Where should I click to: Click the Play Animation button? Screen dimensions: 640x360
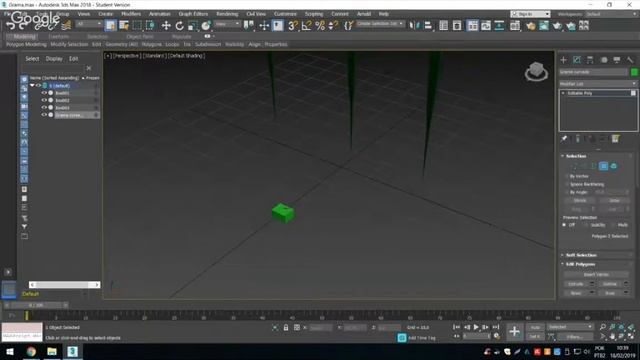click(476, 327)
